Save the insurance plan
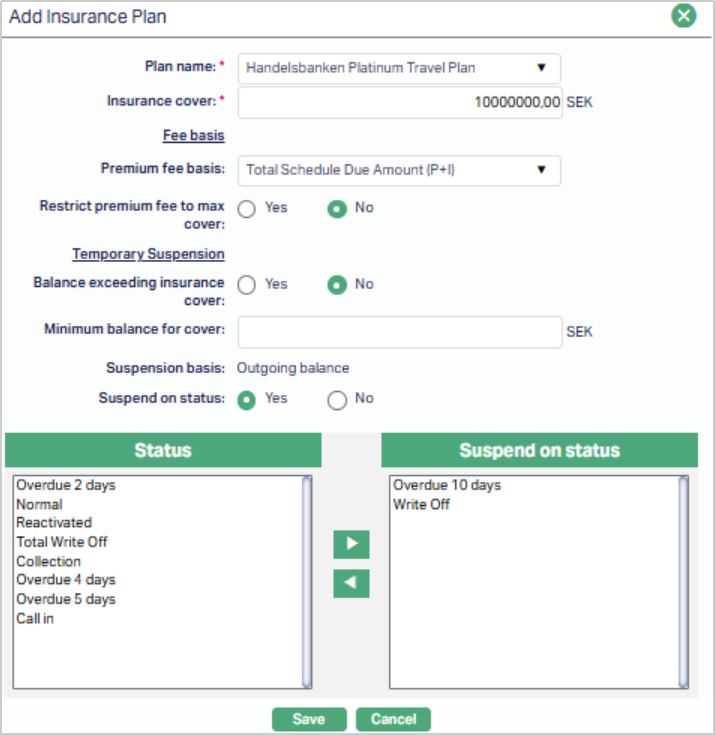Image resolution: width=715 pixels, height=735 pixels. (309, 719)
